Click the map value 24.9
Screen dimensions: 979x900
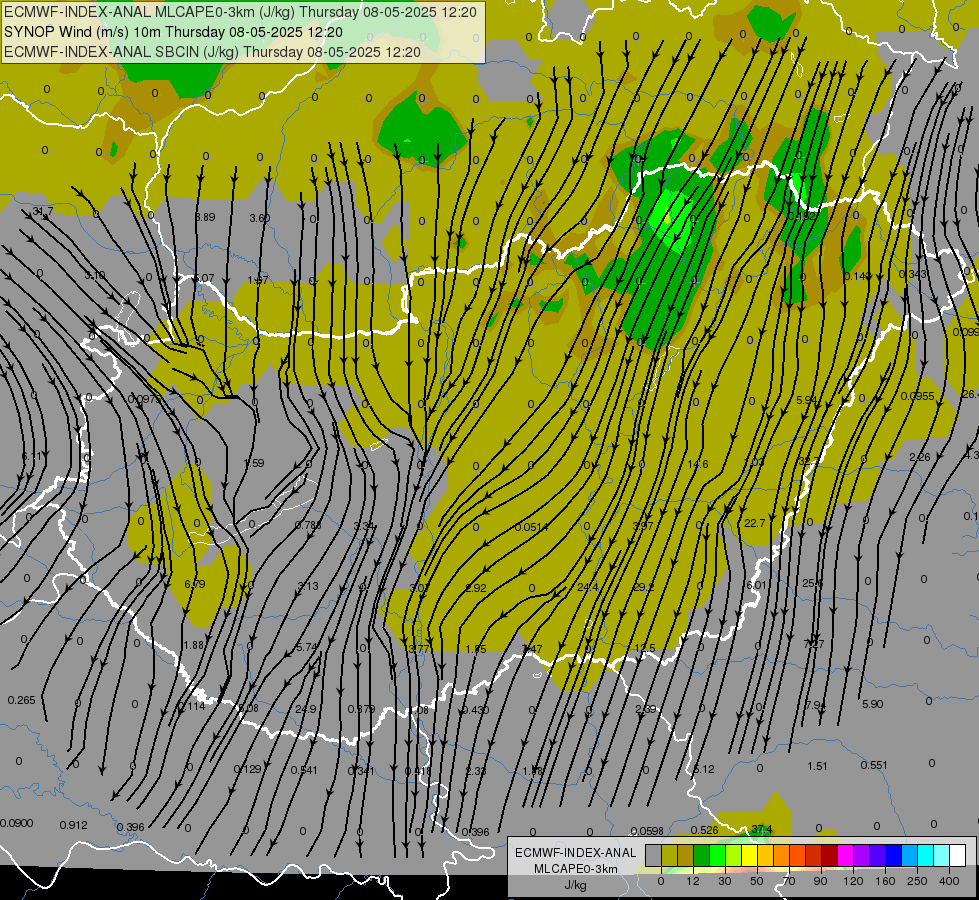(306, 709)
